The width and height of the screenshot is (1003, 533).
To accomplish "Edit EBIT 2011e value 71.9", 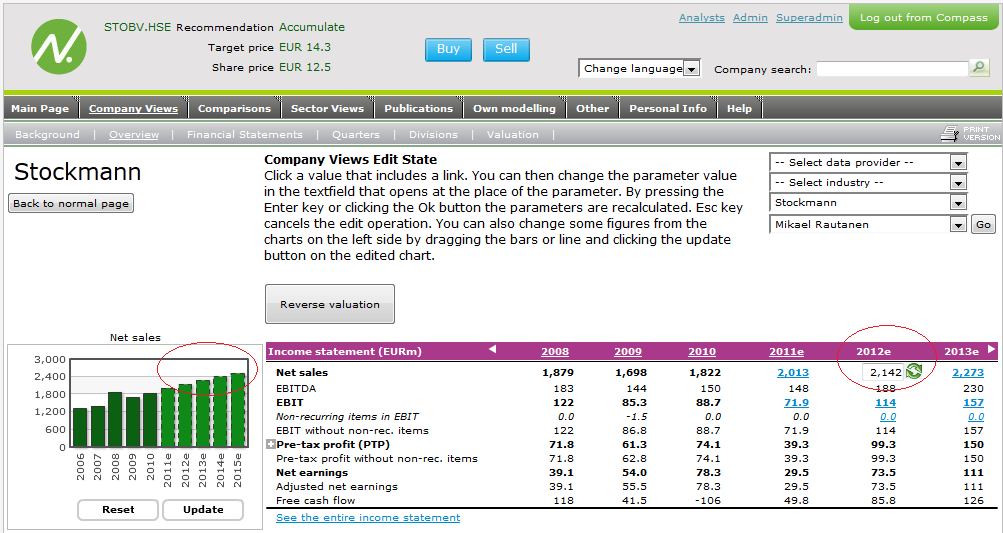I will pyautogui.click(x=796, y=402).
